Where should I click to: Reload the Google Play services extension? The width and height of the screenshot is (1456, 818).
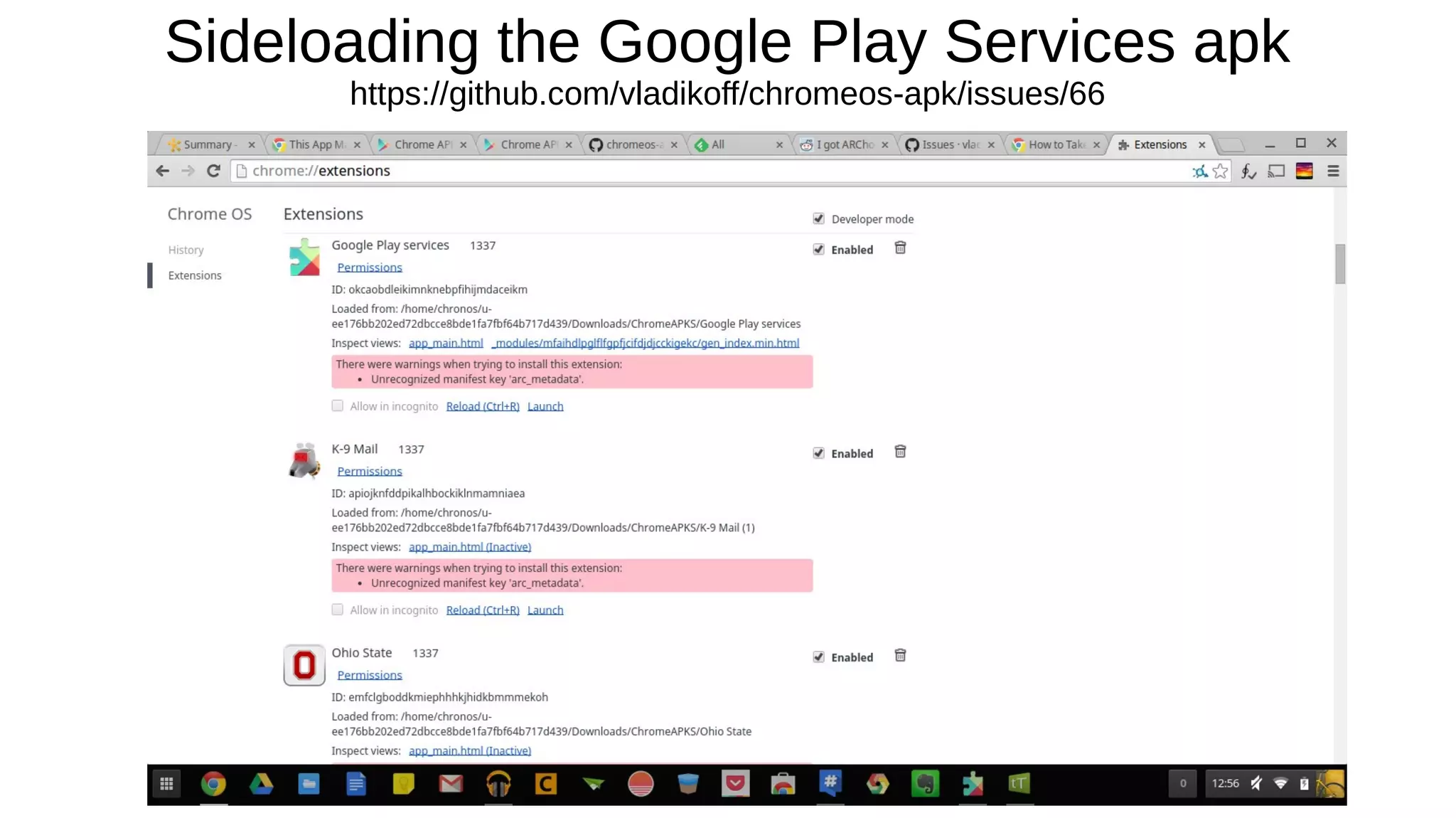coord(483,406)
